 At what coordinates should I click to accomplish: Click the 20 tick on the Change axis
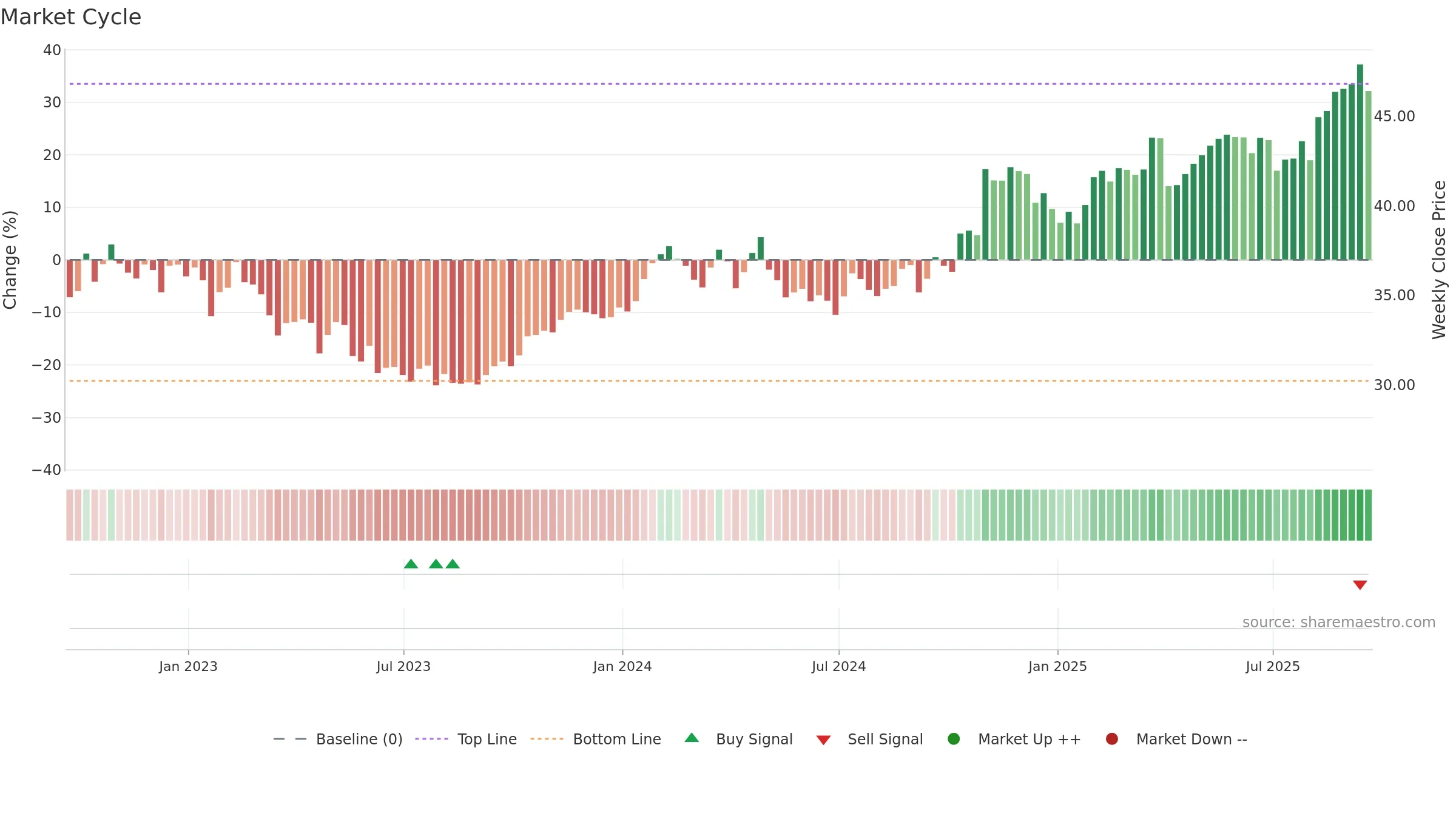click(x=52, y=155)
